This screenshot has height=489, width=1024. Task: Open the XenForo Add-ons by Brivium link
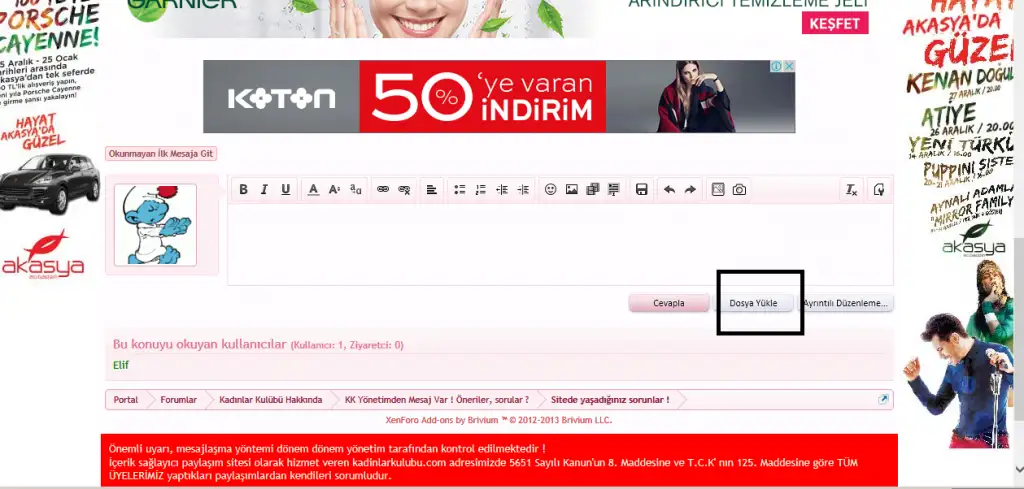[x=499, y=420]
